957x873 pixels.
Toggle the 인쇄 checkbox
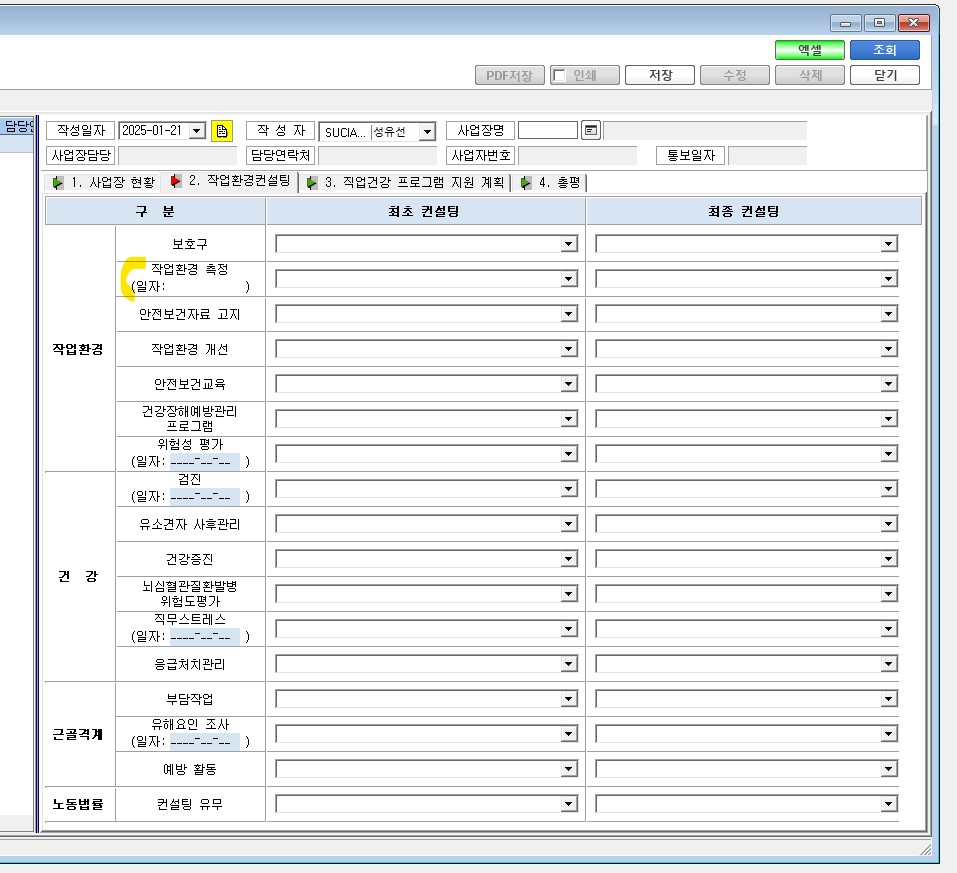pos(558,75)
